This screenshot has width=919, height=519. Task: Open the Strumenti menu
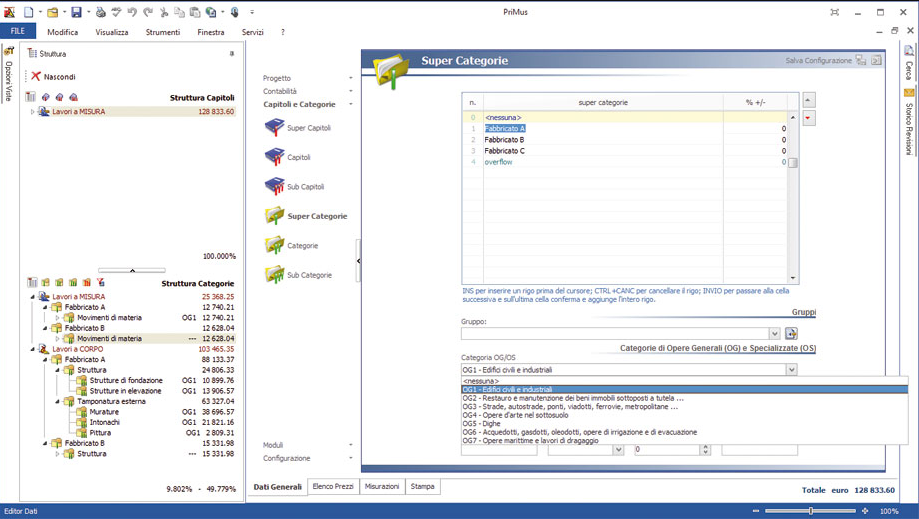[162, 32]
